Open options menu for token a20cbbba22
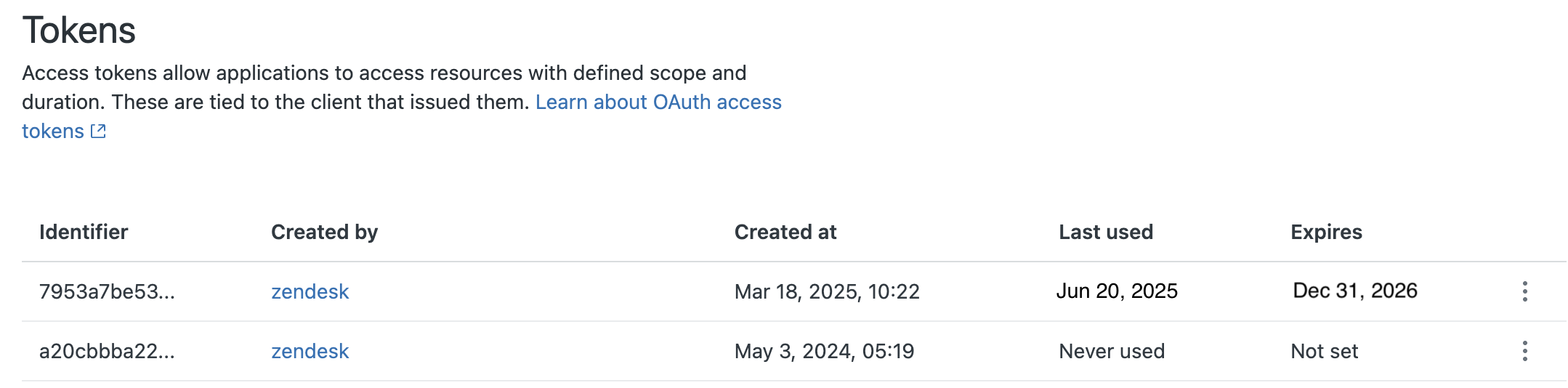Image resolution: width=1568 pixels, height=388 pixels. tap(1524, 351)
